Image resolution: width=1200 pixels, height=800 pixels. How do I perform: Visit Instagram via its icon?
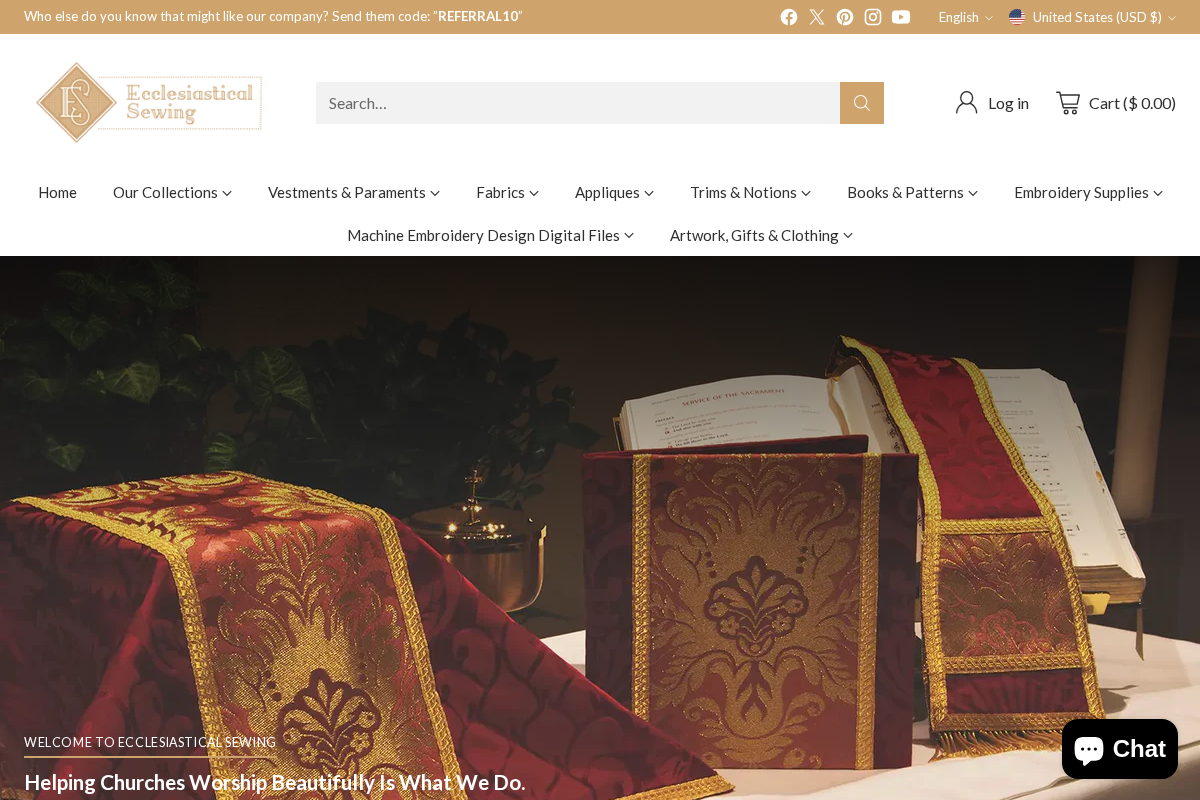point(873,16)
